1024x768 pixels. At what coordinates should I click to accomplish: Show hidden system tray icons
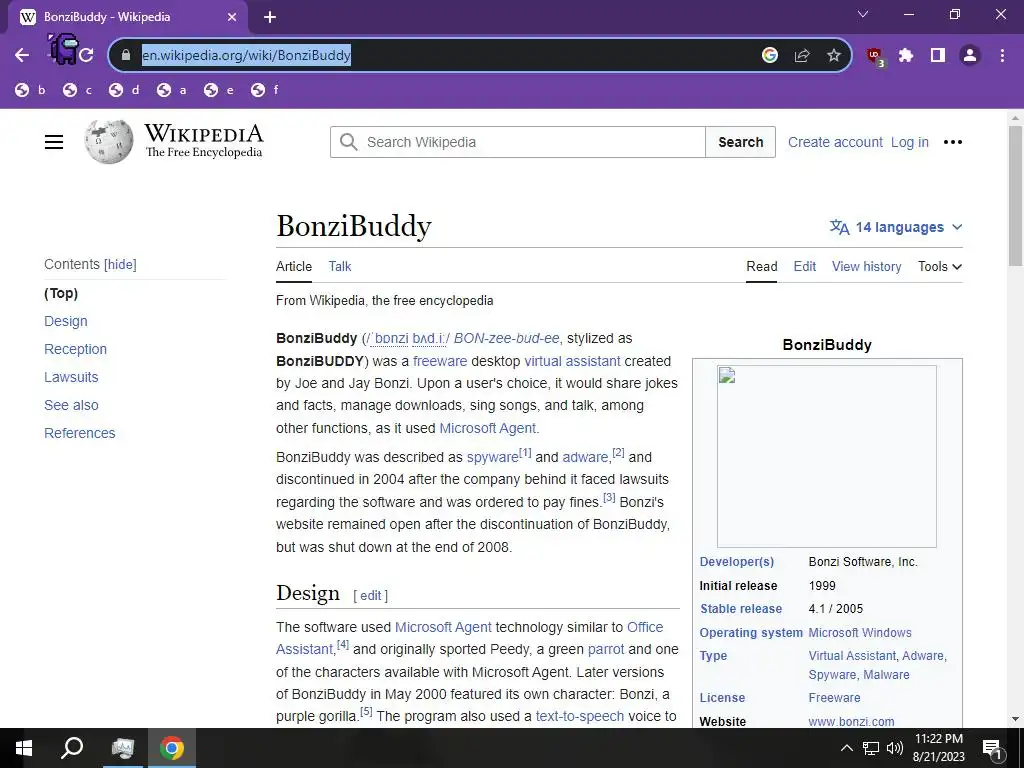[x=846, y=748]
